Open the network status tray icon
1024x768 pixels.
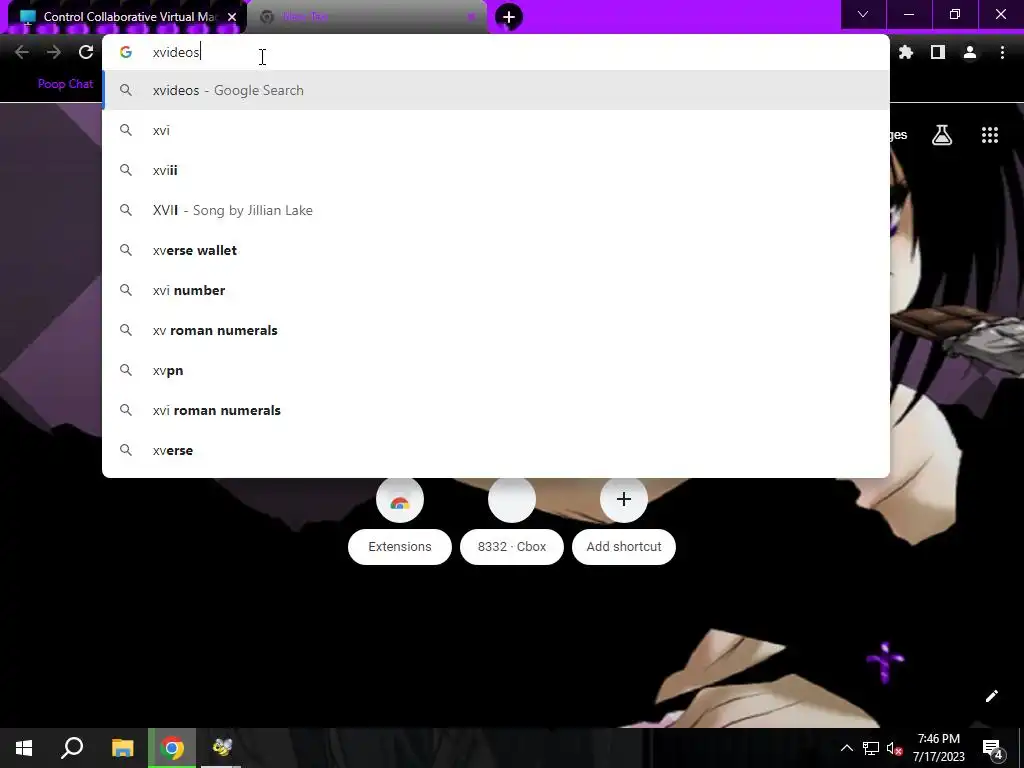[x=871, y=748]
